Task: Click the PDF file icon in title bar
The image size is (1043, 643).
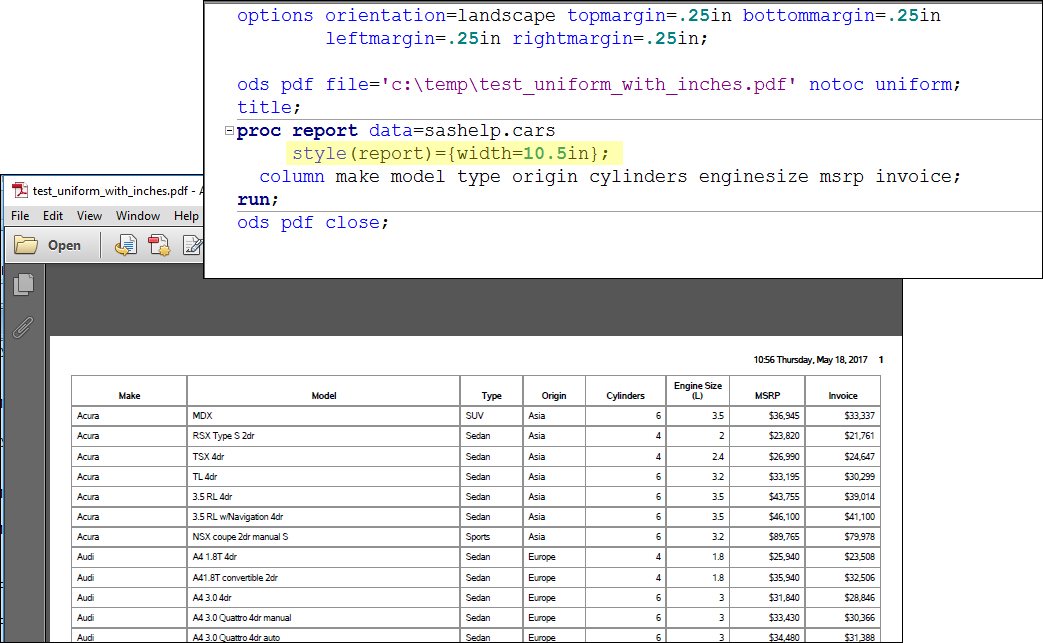Action: click(x=20, y=191)
